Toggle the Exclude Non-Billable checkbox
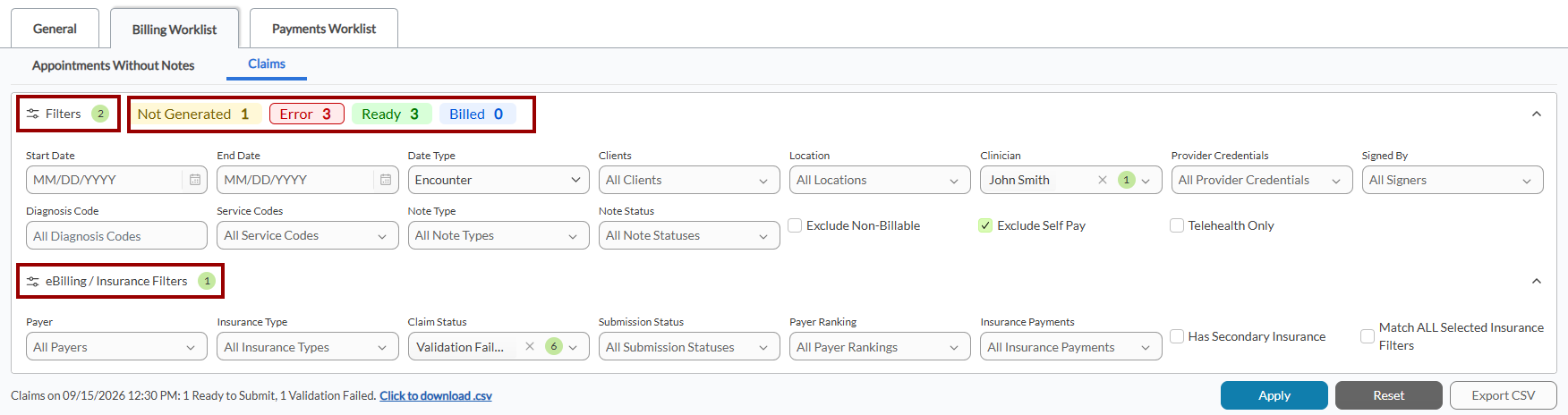 [795, 225]
